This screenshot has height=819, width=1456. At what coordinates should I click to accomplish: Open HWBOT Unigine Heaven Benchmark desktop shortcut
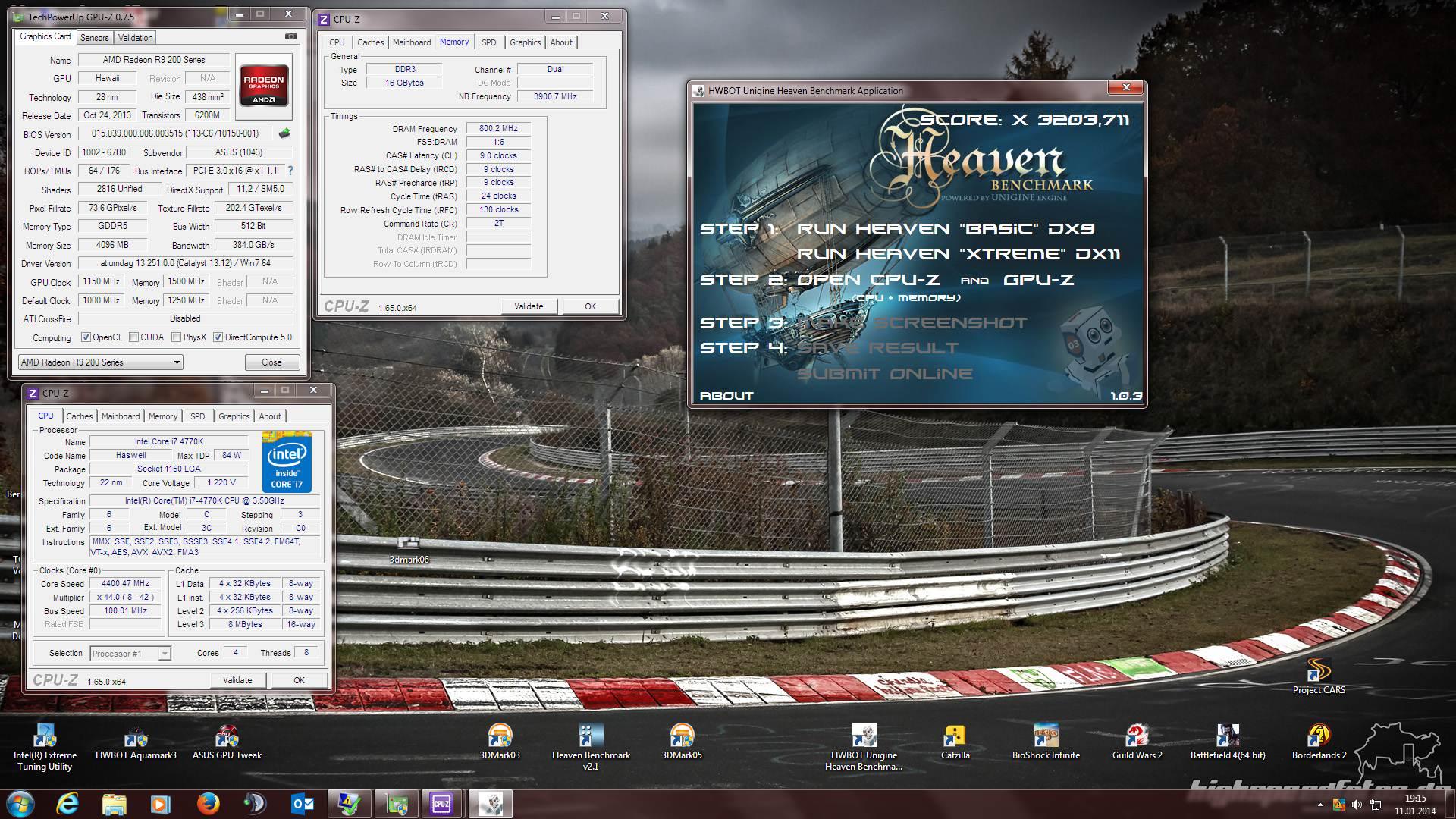(x=864, y=748)
